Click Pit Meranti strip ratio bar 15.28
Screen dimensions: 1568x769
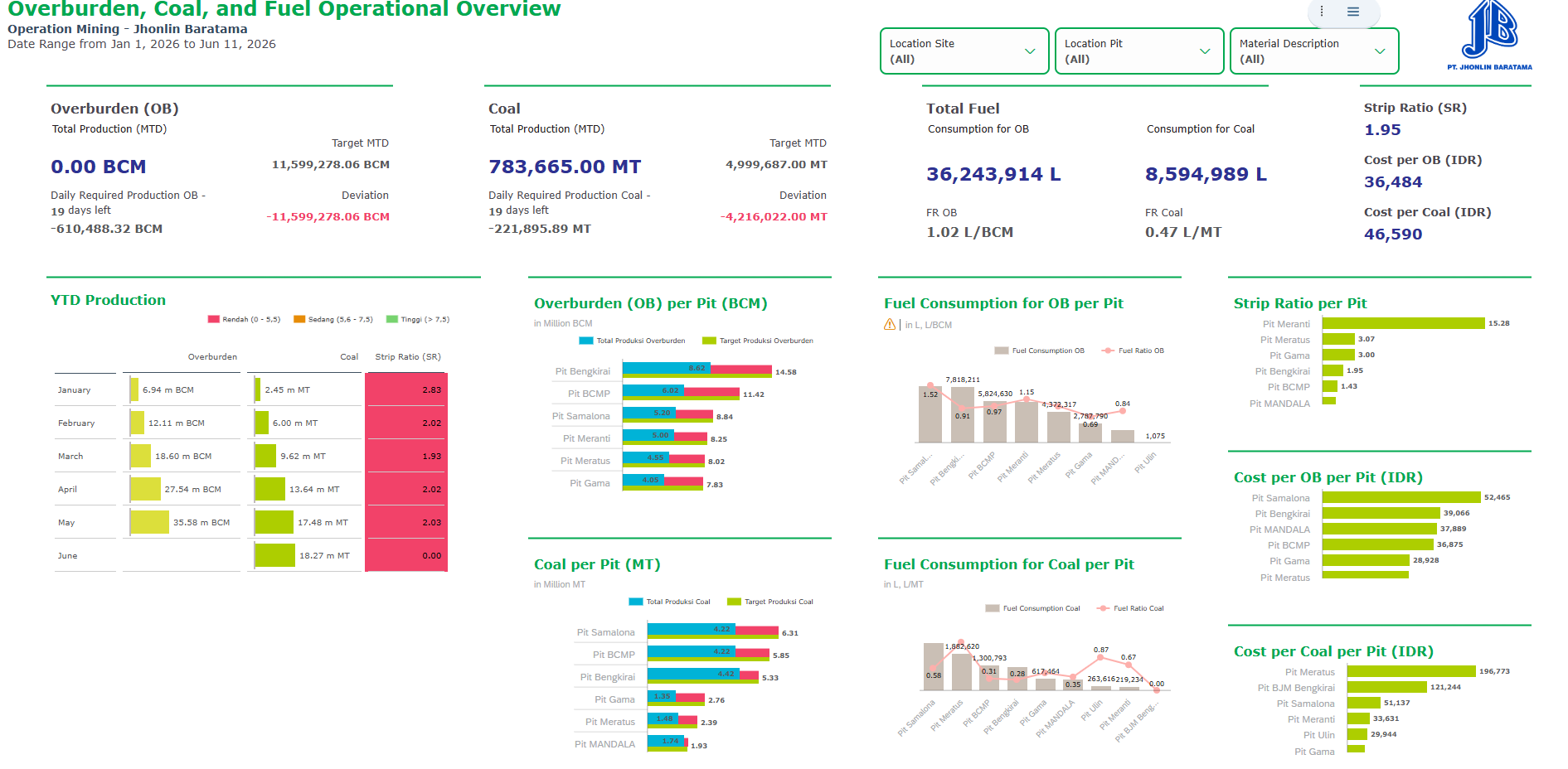coord(1404,323)
